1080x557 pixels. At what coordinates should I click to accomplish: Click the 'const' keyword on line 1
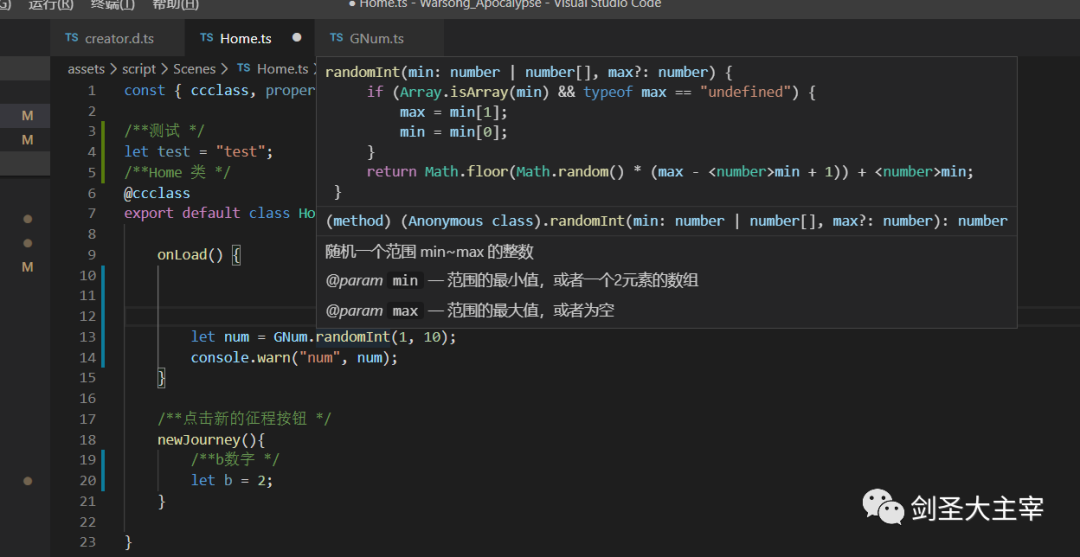(x=145, y=91)
